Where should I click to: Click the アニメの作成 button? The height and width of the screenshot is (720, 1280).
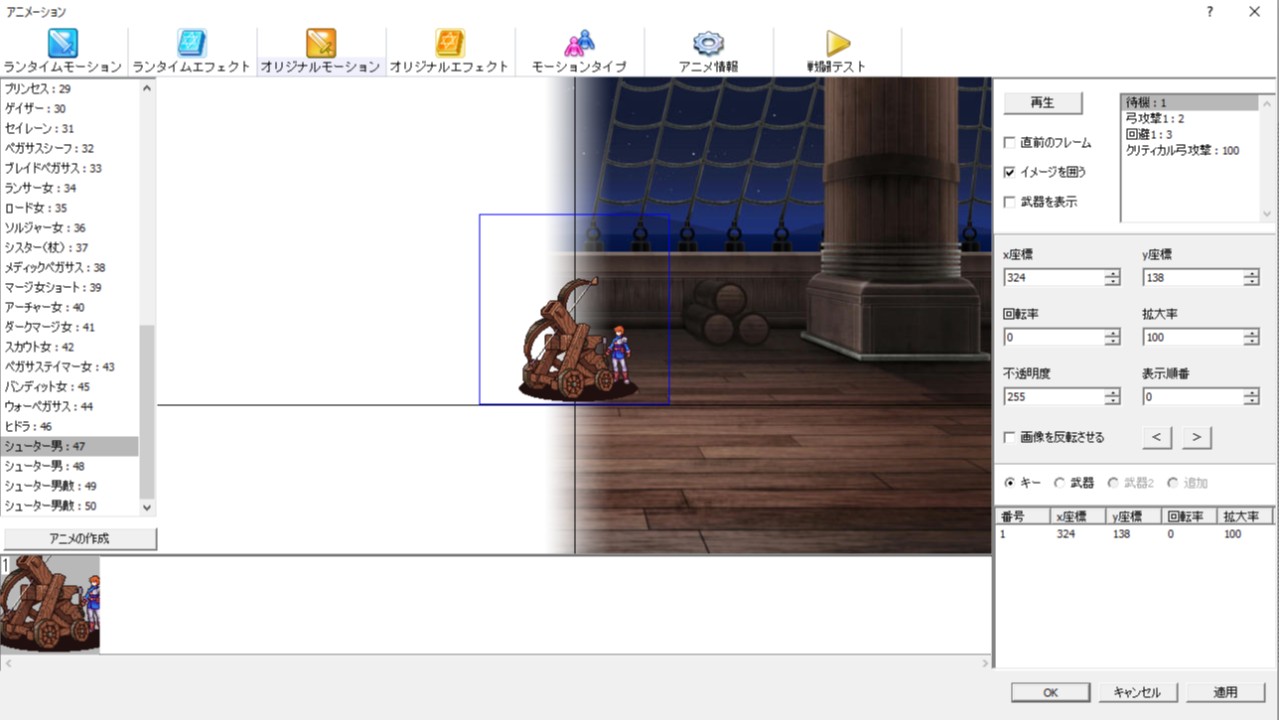80,539
